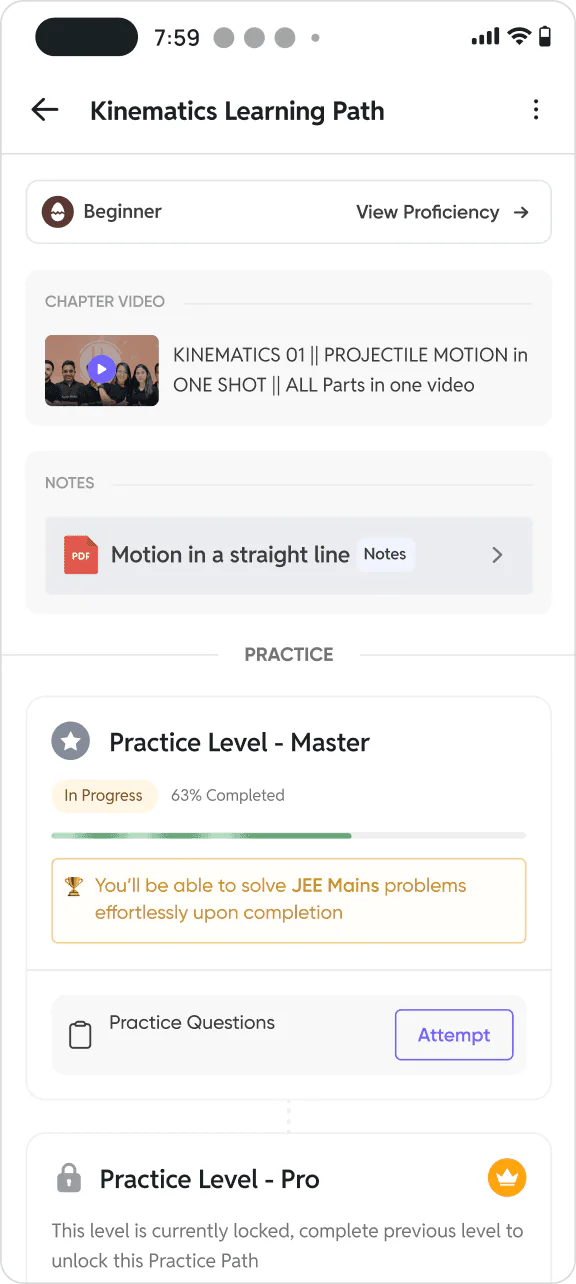The image size is (576, 1284).
Task: Tap the lock icon on Practice Level - Pro
Action: point(69,1178)
